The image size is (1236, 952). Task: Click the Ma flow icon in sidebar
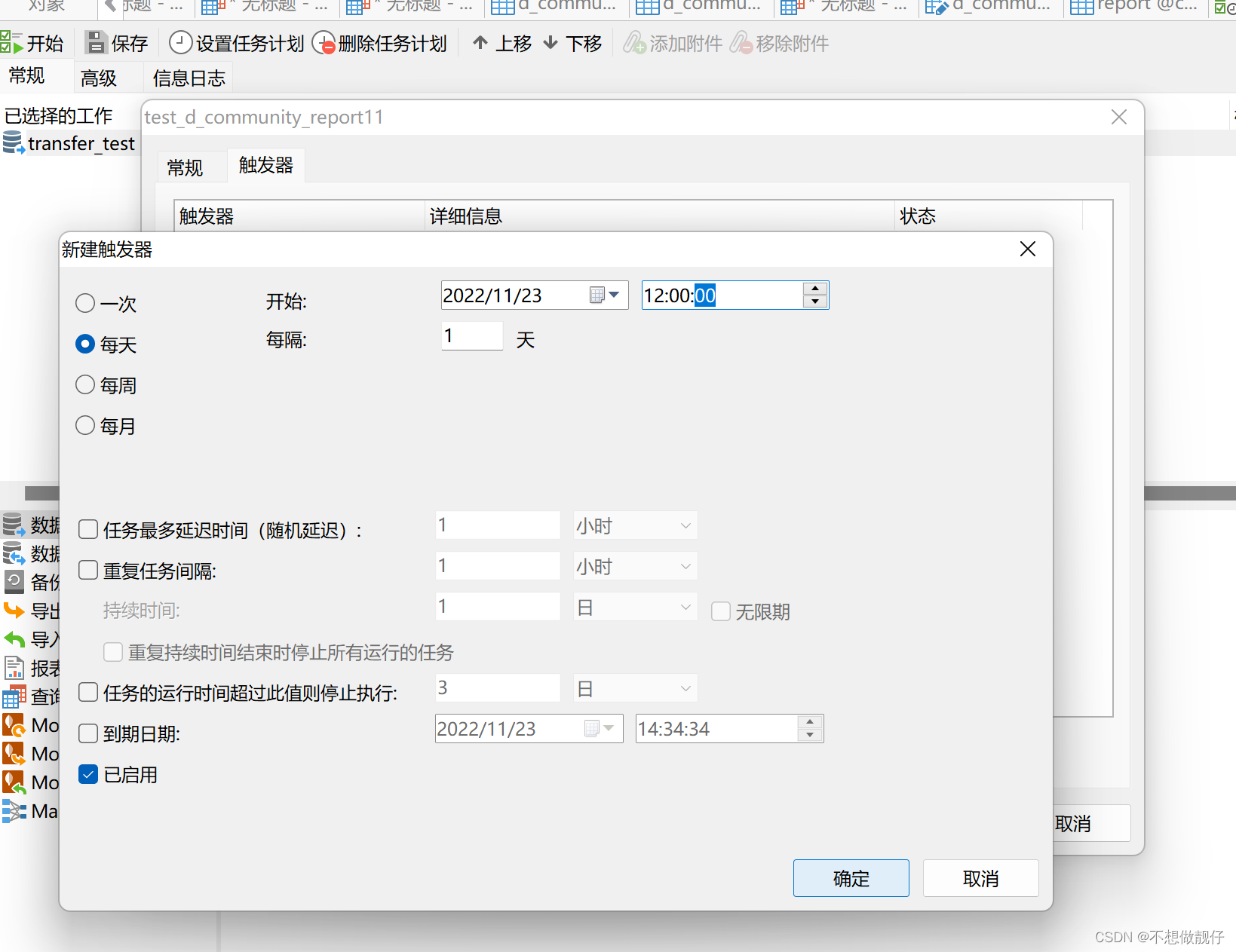14,810
